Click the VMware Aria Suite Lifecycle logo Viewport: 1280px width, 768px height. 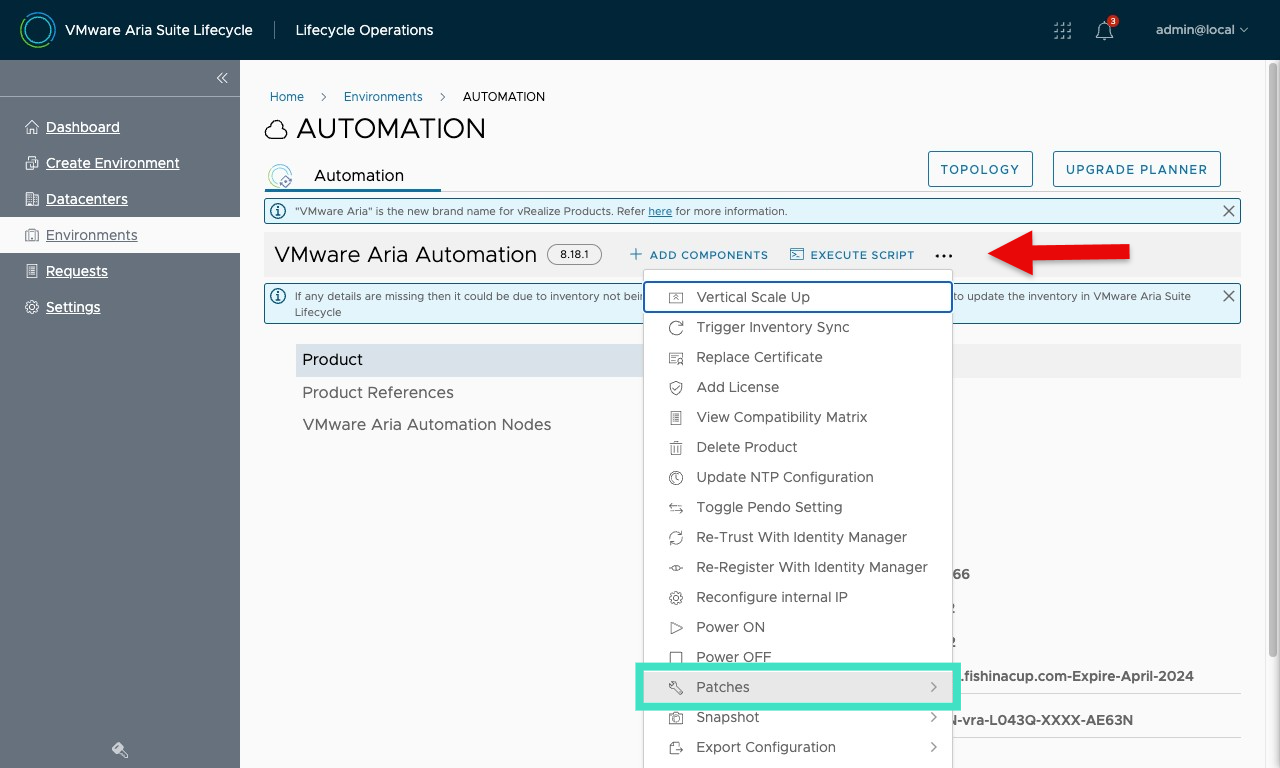(x=37, y=30)
